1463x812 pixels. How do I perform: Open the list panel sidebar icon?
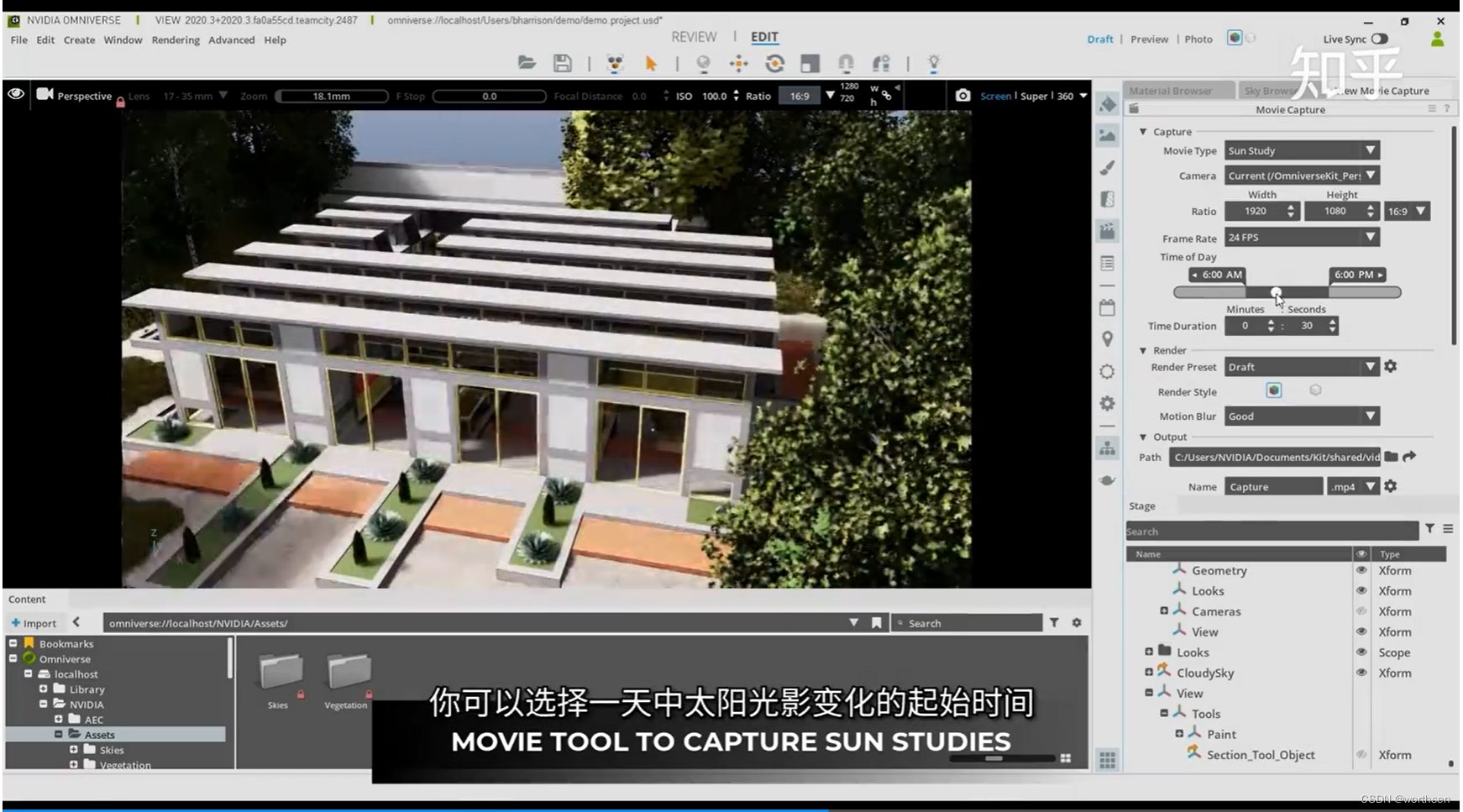click(x=1108, y=264)
